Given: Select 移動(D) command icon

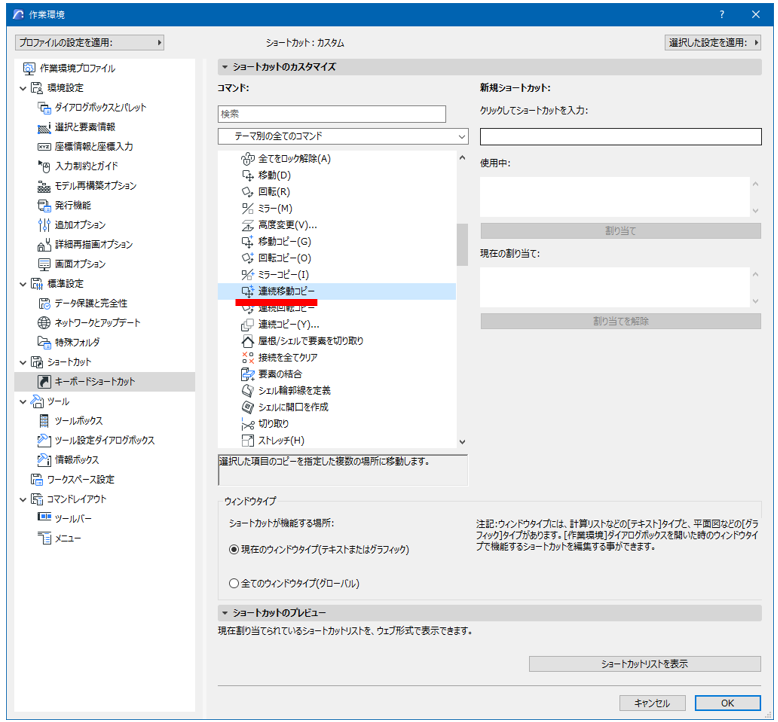Looking at the screenshot, I should [x=248, y=175].
